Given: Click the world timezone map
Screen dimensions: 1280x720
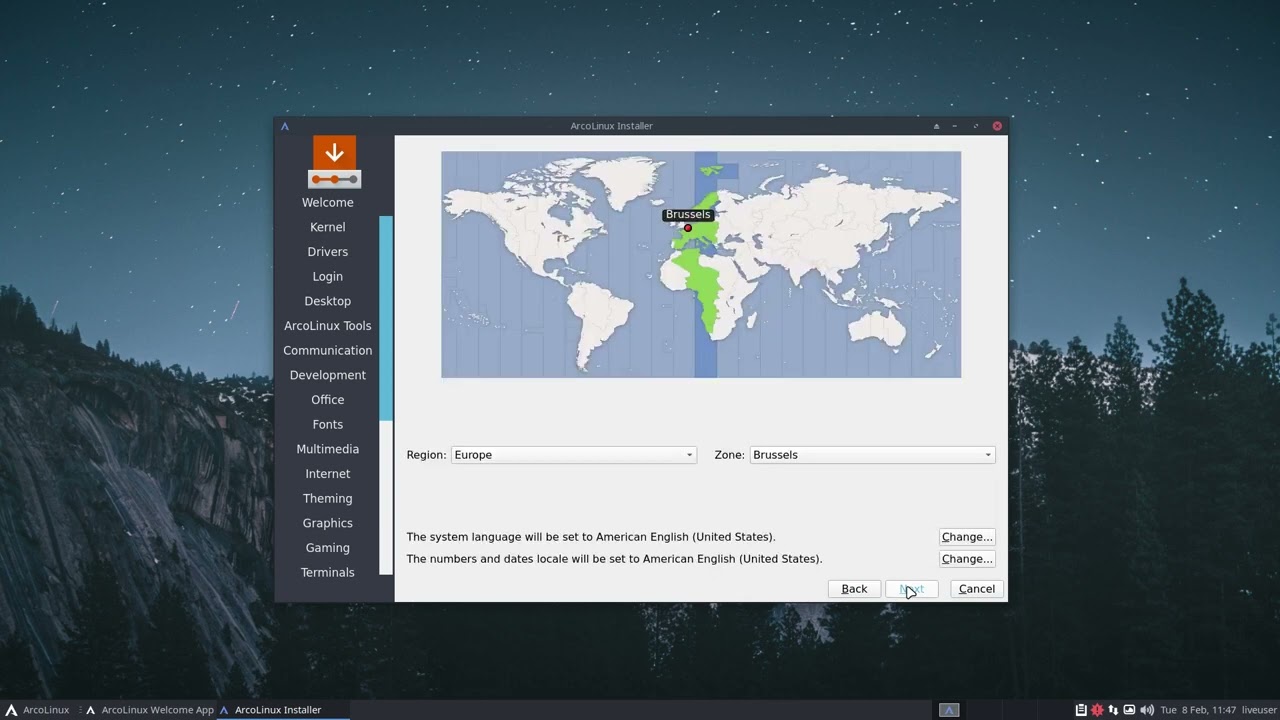Looking at the screenshot, I should click(x=701, y=265).
